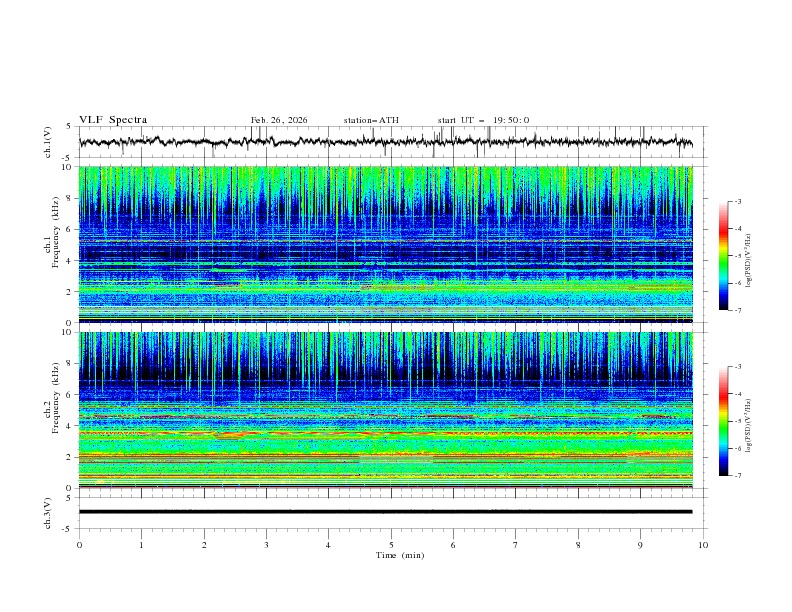Click the "5" tick on the time axis
The image size is (792, 612).
(x=391, y=545)
